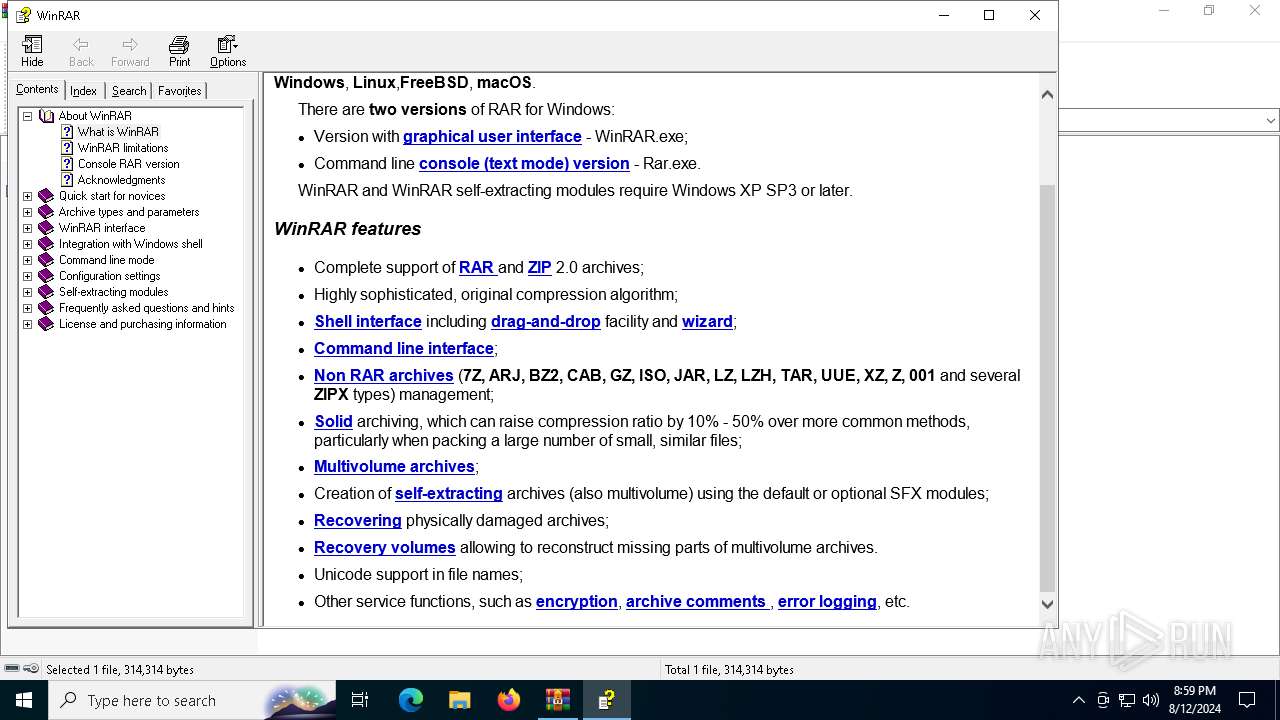Follow the 'error logging' link
The width and height of the screenshot is (1280, 720).
pyautogui.click(x=827, y=602)
